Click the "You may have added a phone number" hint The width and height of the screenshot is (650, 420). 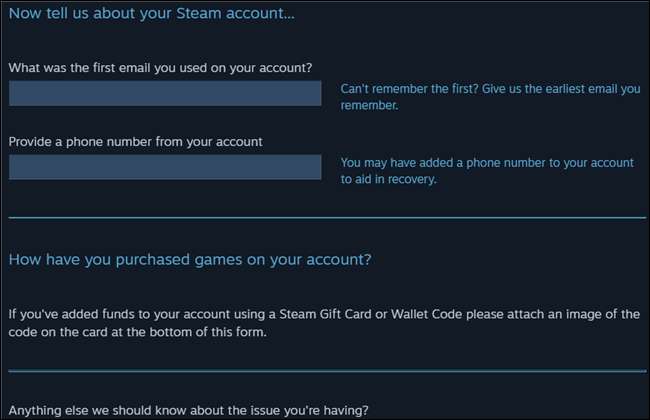(487, 162)
